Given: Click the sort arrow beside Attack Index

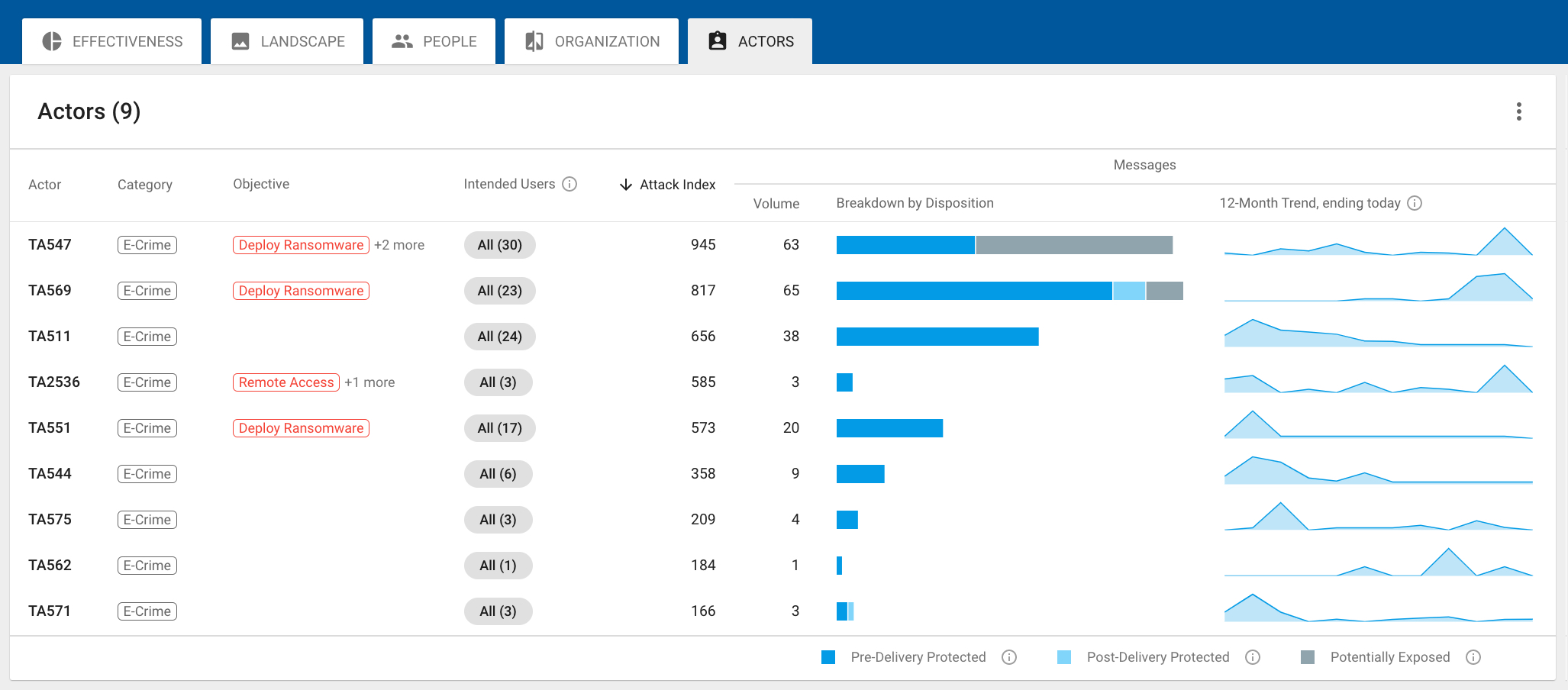Looking at the screenshot, I should click(x=626, y=185).
